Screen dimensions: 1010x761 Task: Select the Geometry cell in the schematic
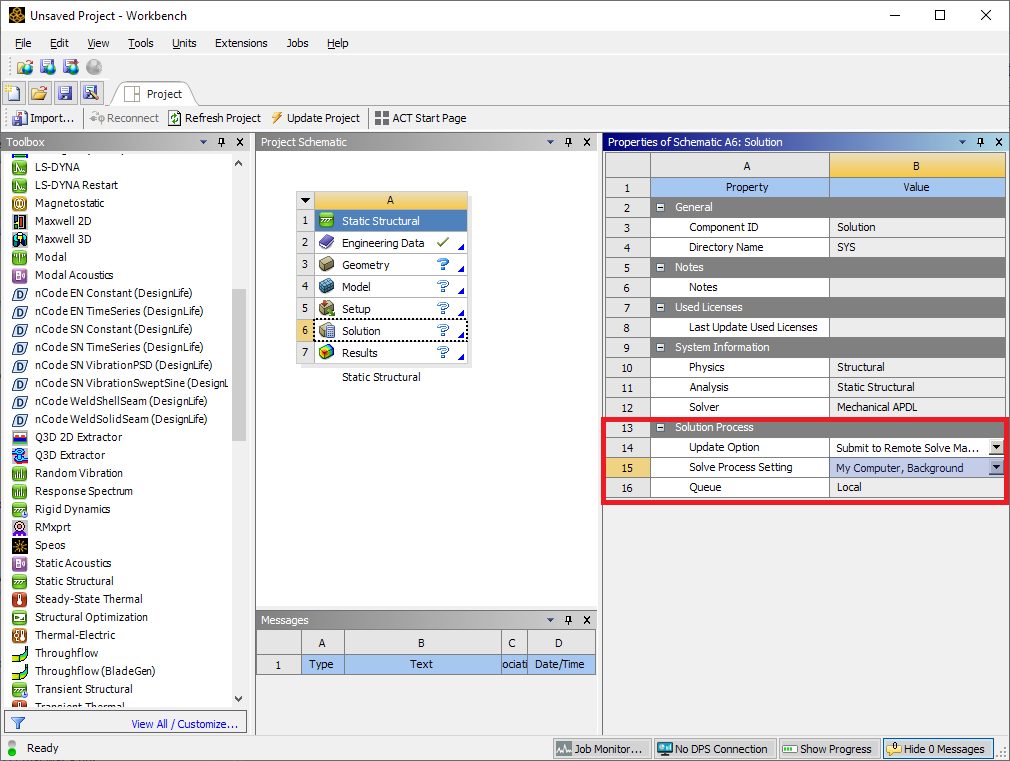[366, 265]
